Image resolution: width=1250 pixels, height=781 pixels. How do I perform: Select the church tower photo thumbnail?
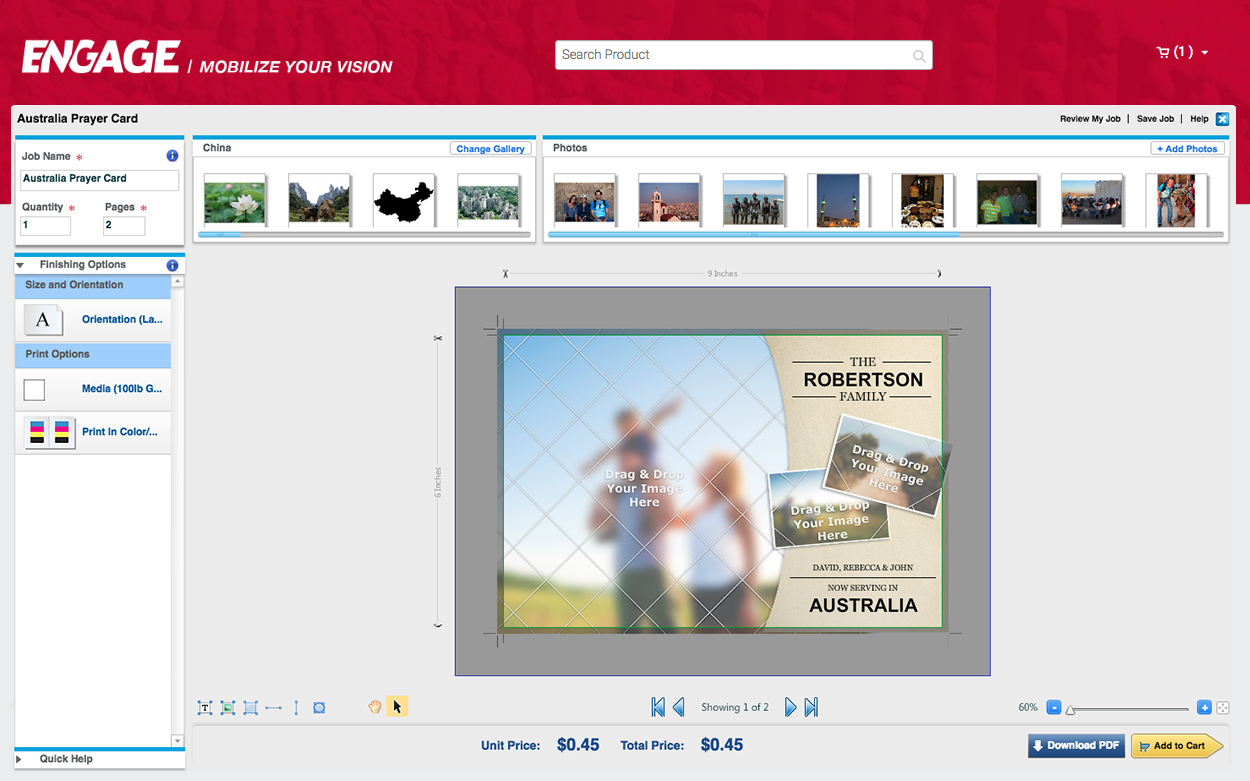coord(669,201)
